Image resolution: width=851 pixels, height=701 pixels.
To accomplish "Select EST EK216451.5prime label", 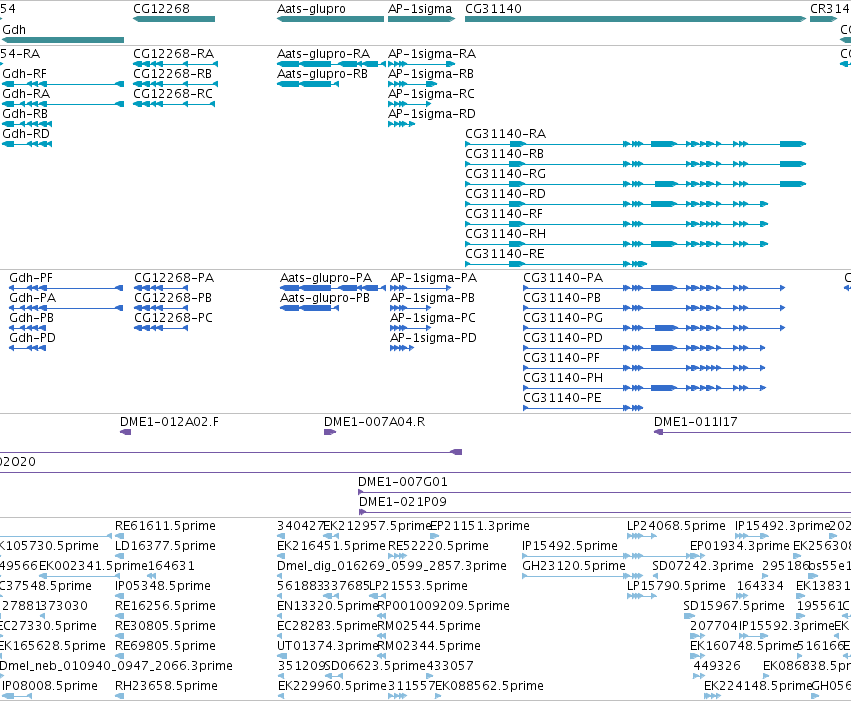I will click(x=332, y=546).
